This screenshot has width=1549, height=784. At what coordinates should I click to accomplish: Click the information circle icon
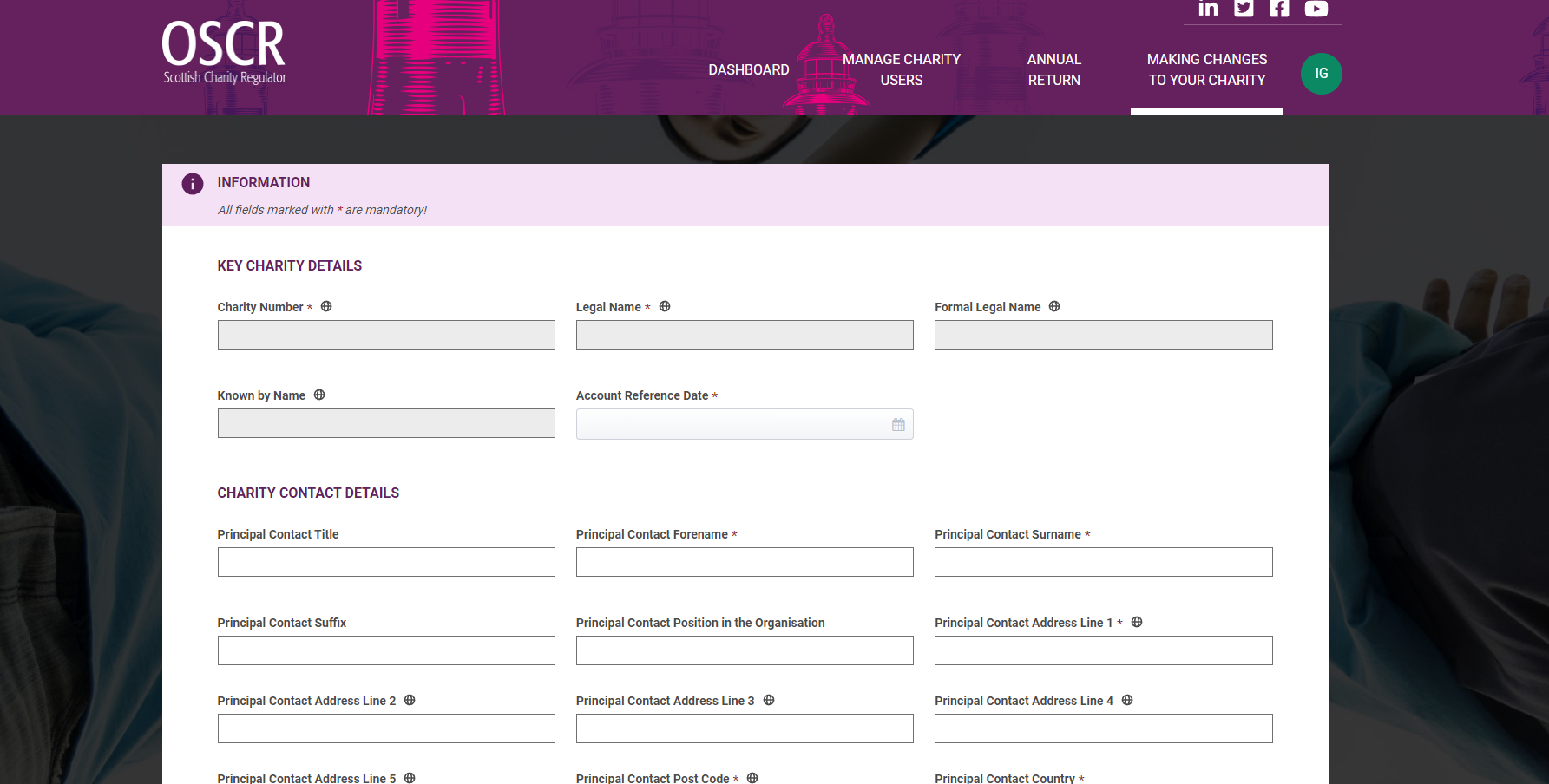[x=193, y=184]
